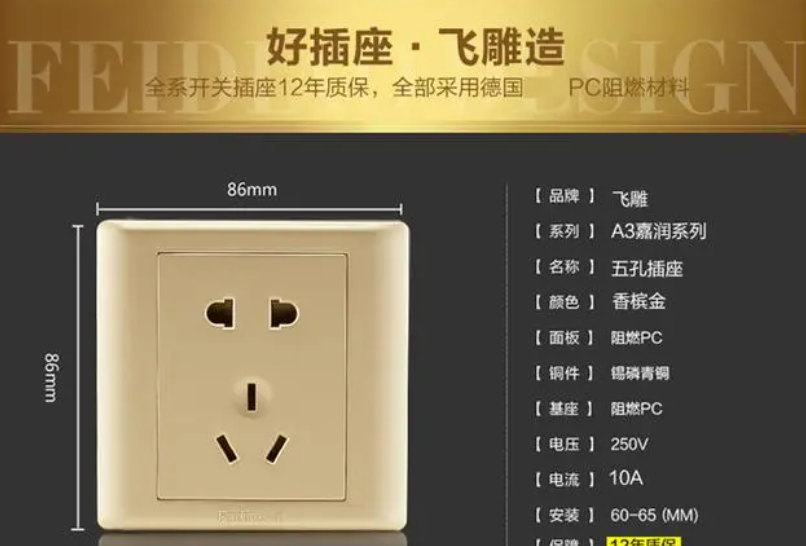
Task: Click the lower-left angled pin slot
Action: coord(227,449)
